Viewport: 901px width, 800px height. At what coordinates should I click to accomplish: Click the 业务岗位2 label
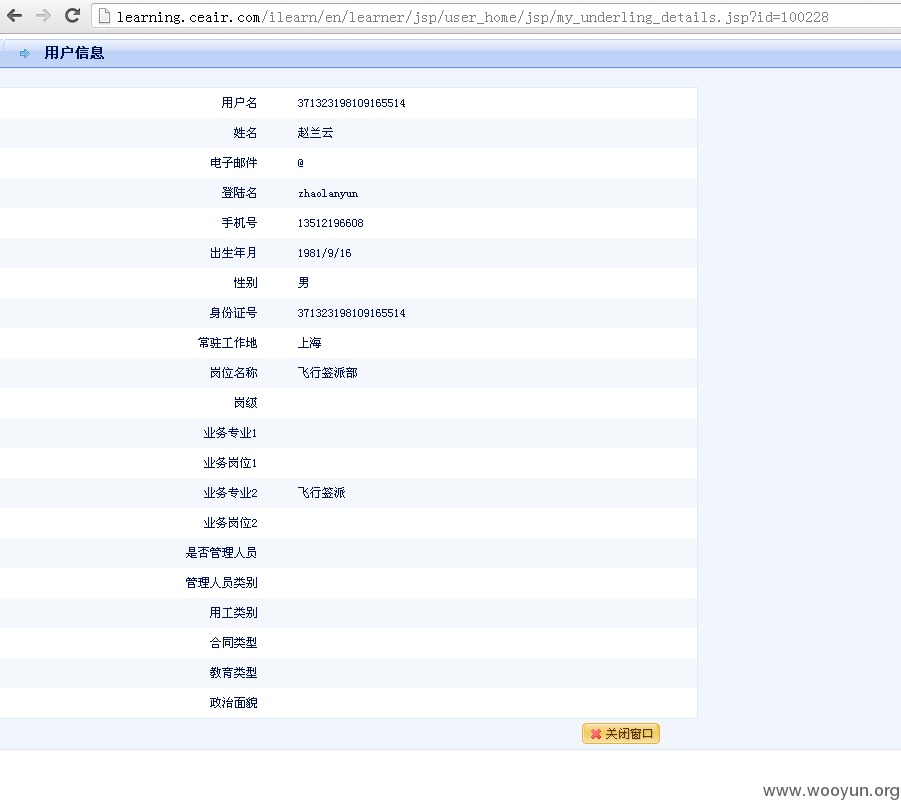click(x=230, y=522)
